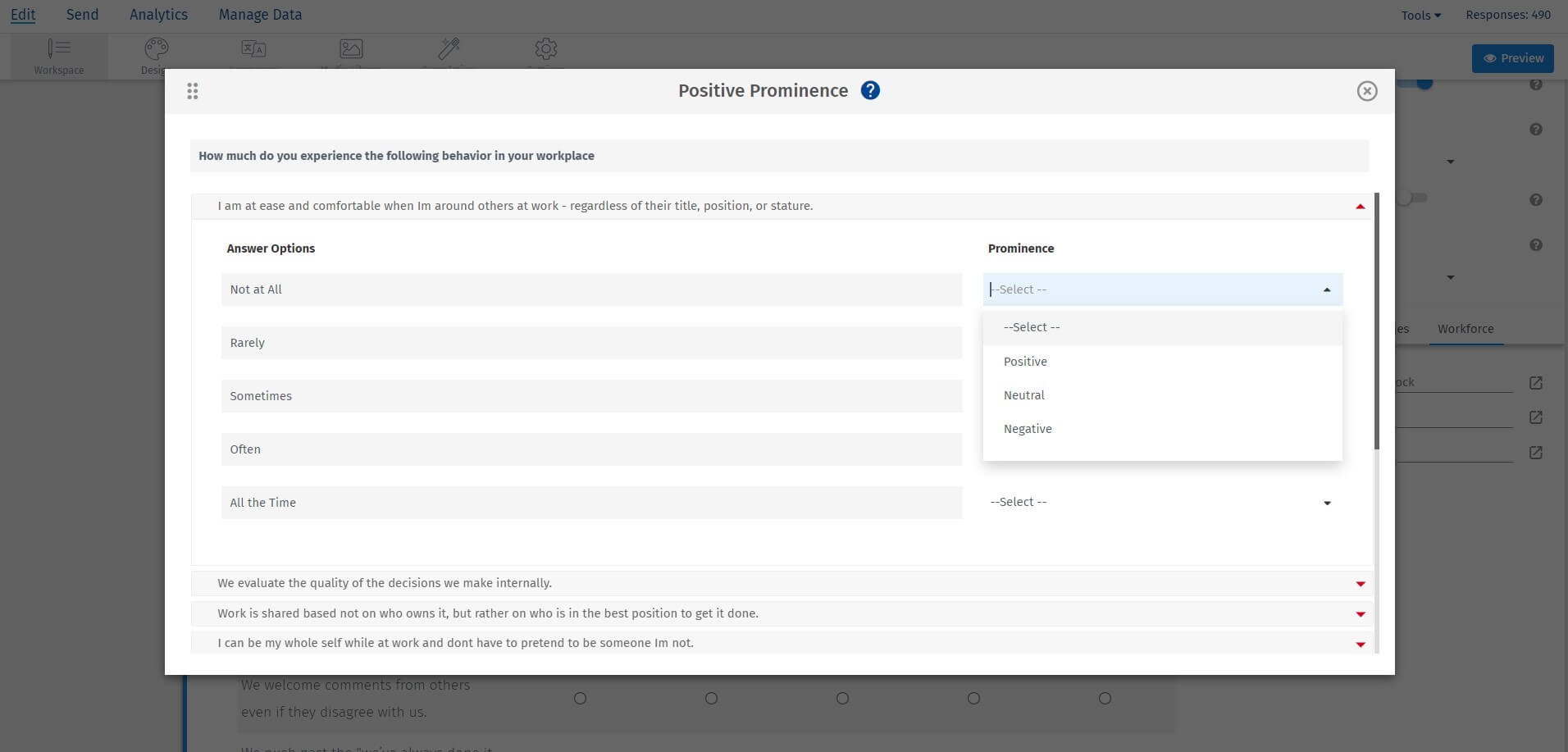
Task: Switch to the Workforce tab
Action: tap(1465, 329)
